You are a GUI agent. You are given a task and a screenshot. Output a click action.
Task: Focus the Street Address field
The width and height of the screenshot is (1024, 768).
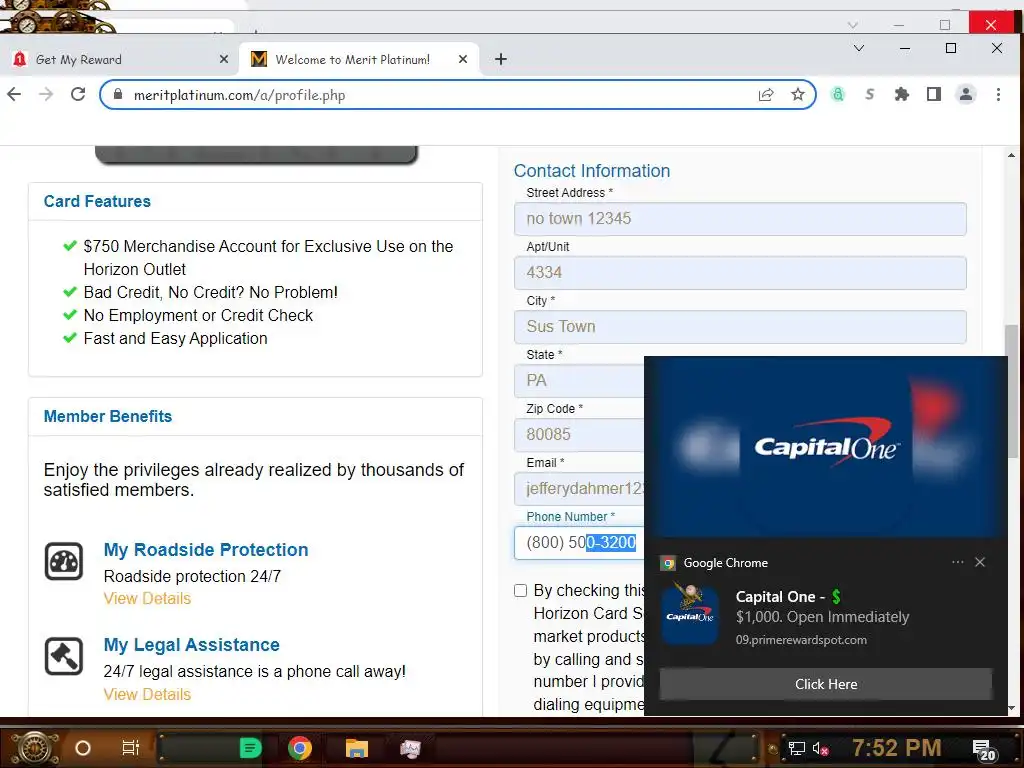tap(740, 219)
